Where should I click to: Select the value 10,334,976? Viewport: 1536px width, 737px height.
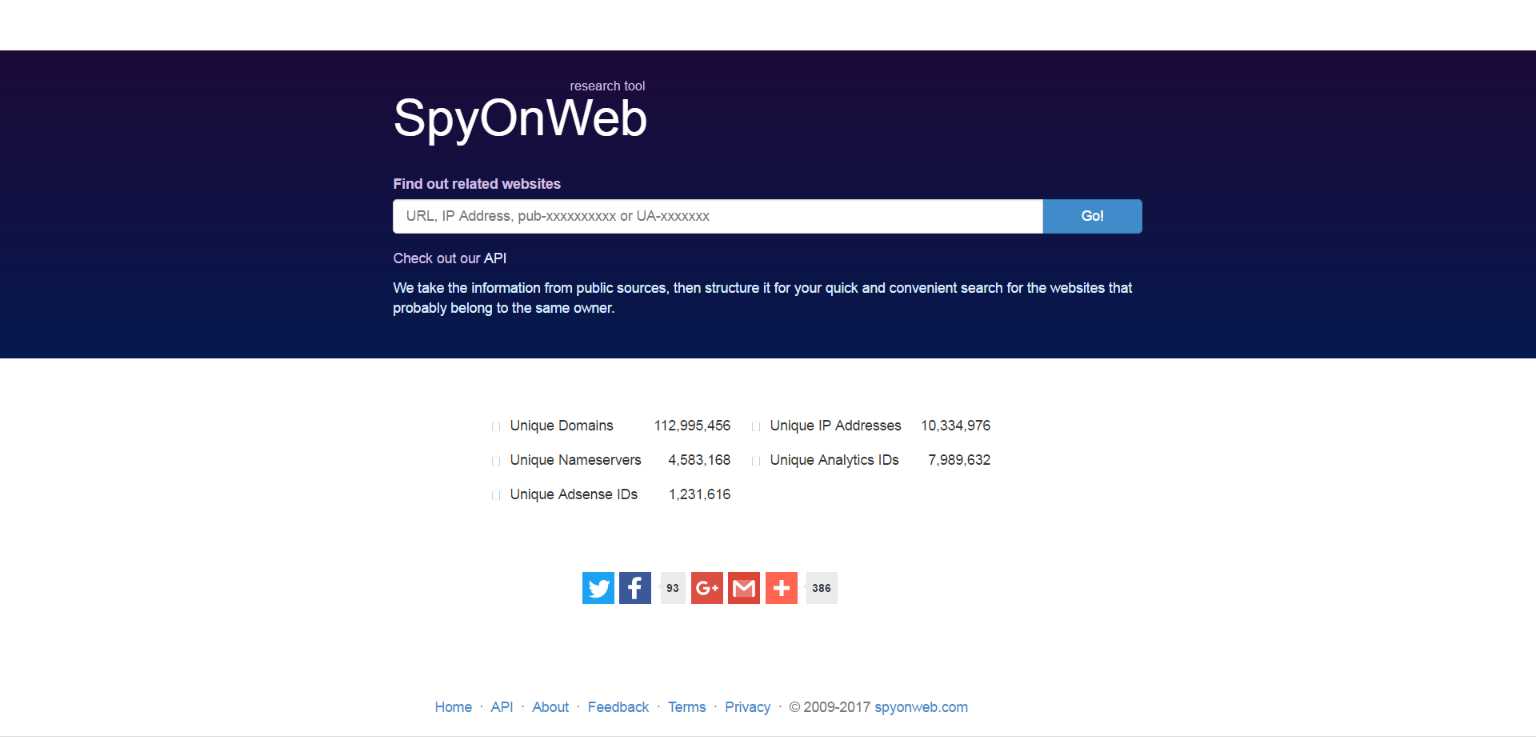[x=956, y=425]
